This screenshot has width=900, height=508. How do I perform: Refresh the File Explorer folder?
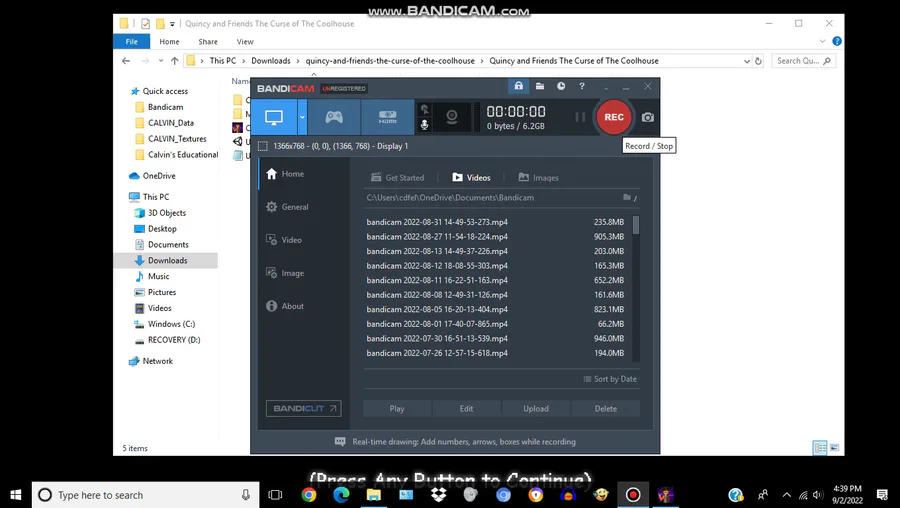[758, 61]
